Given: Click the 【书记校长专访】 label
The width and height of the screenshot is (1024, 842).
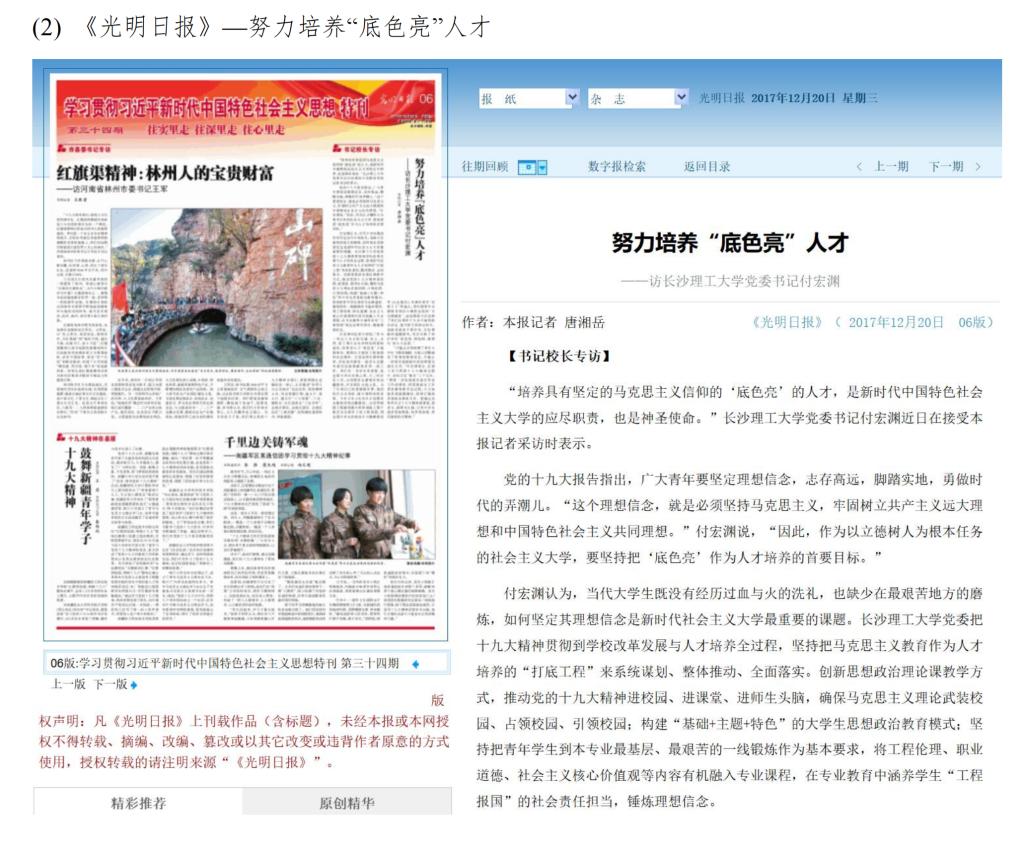Looking at the screenshot, I should coord(559,356).
